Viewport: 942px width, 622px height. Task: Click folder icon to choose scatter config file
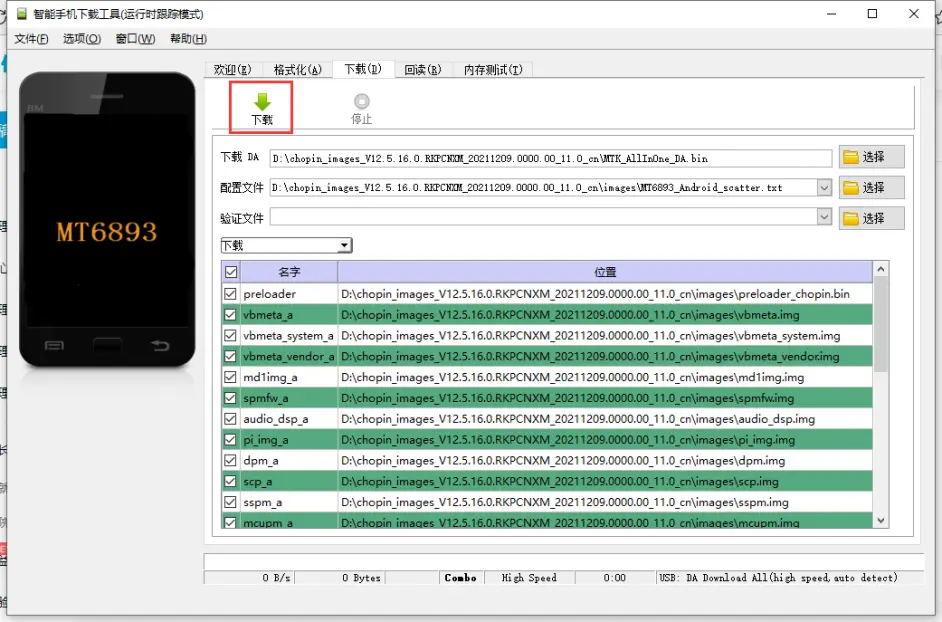tap(851, 187)
